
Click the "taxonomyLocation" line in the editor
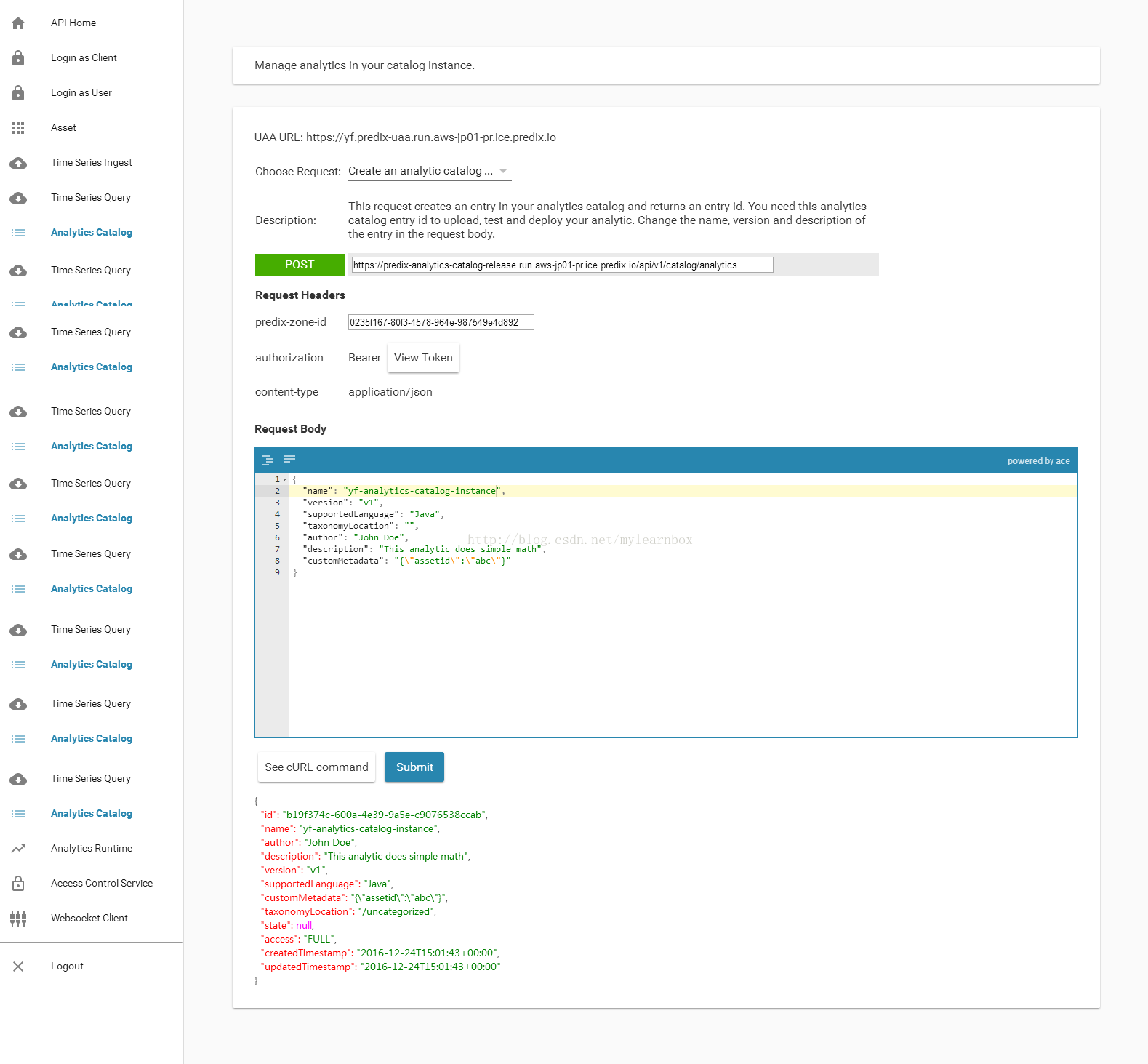361,526
